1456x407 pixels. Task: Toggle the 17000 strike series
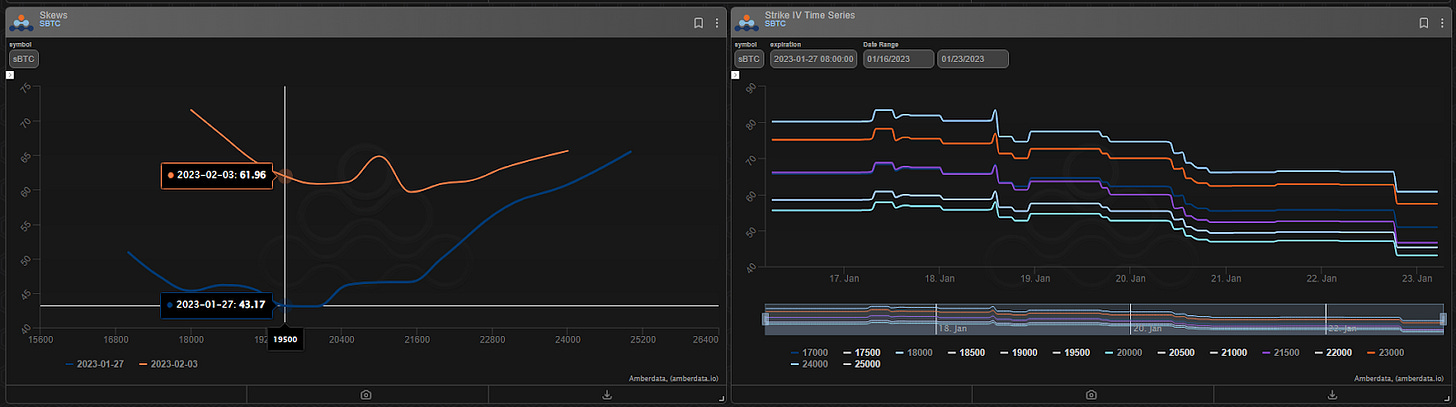pos(808,352)
